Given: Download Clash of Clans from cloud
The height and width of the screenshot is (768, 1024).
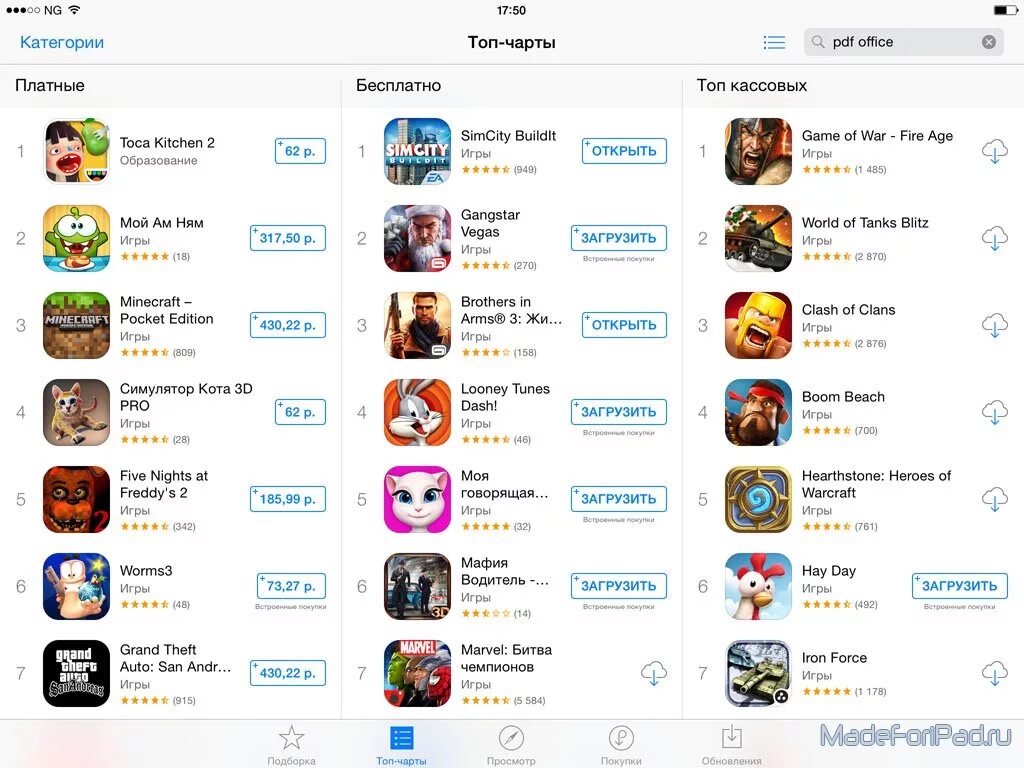Looking at the screenshot, I should pyautogui.click(x=995, y=325).
